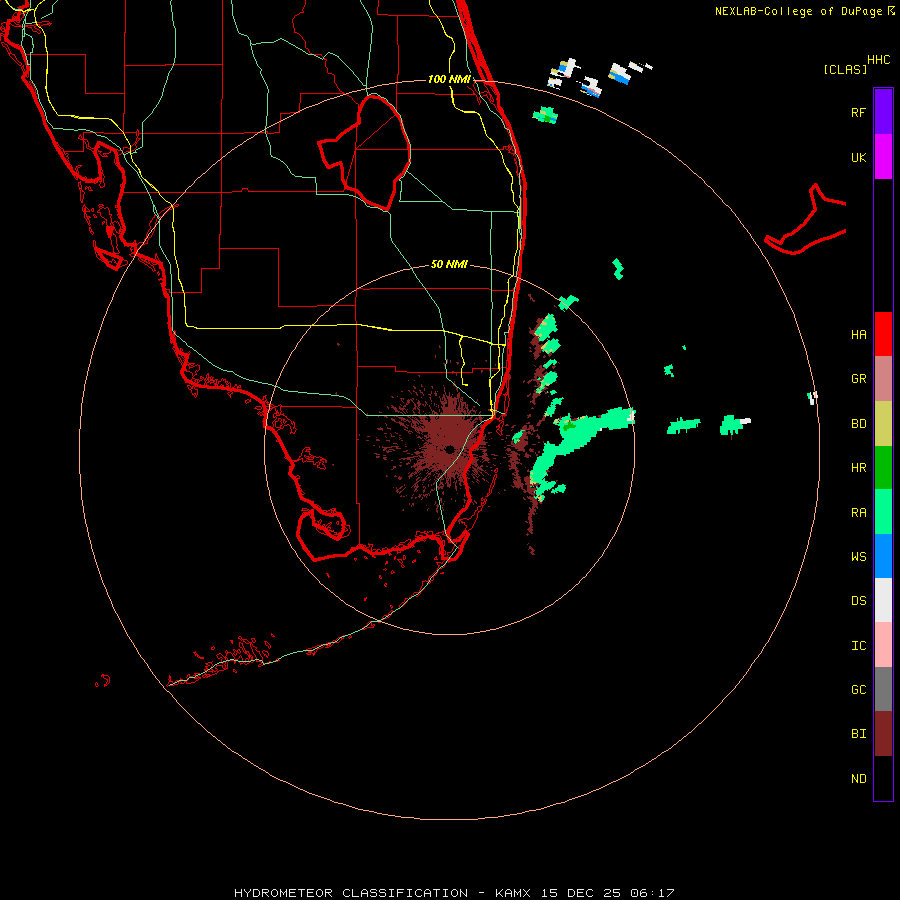The width and height of the screenshot is (900, 900).
Task: Click the blue WS legend swatch
Action: pyautogui.click(x=883, y=556)
